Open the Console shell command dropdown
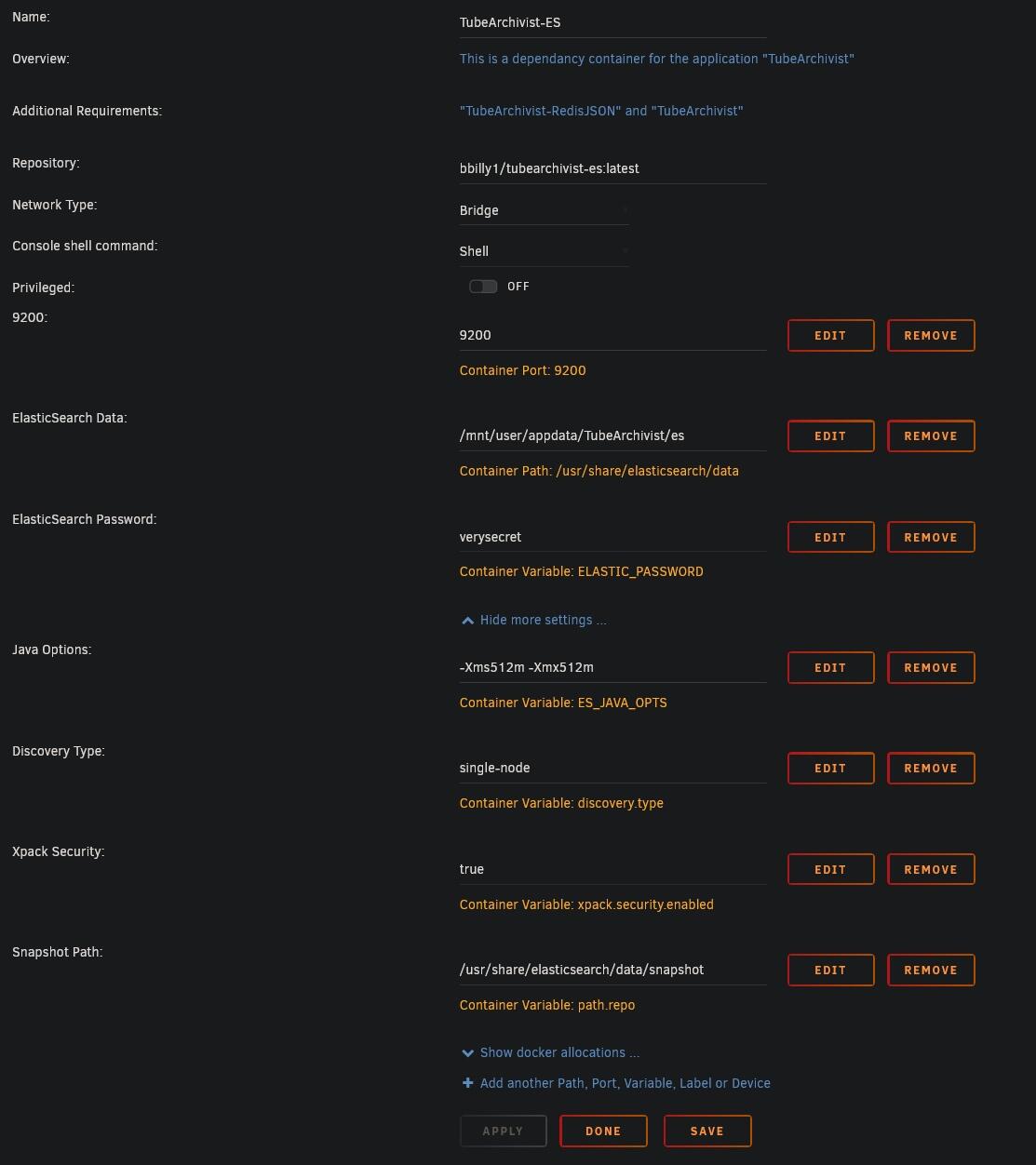Screen dimensions: 1036x1165 (x=545, y=251)
